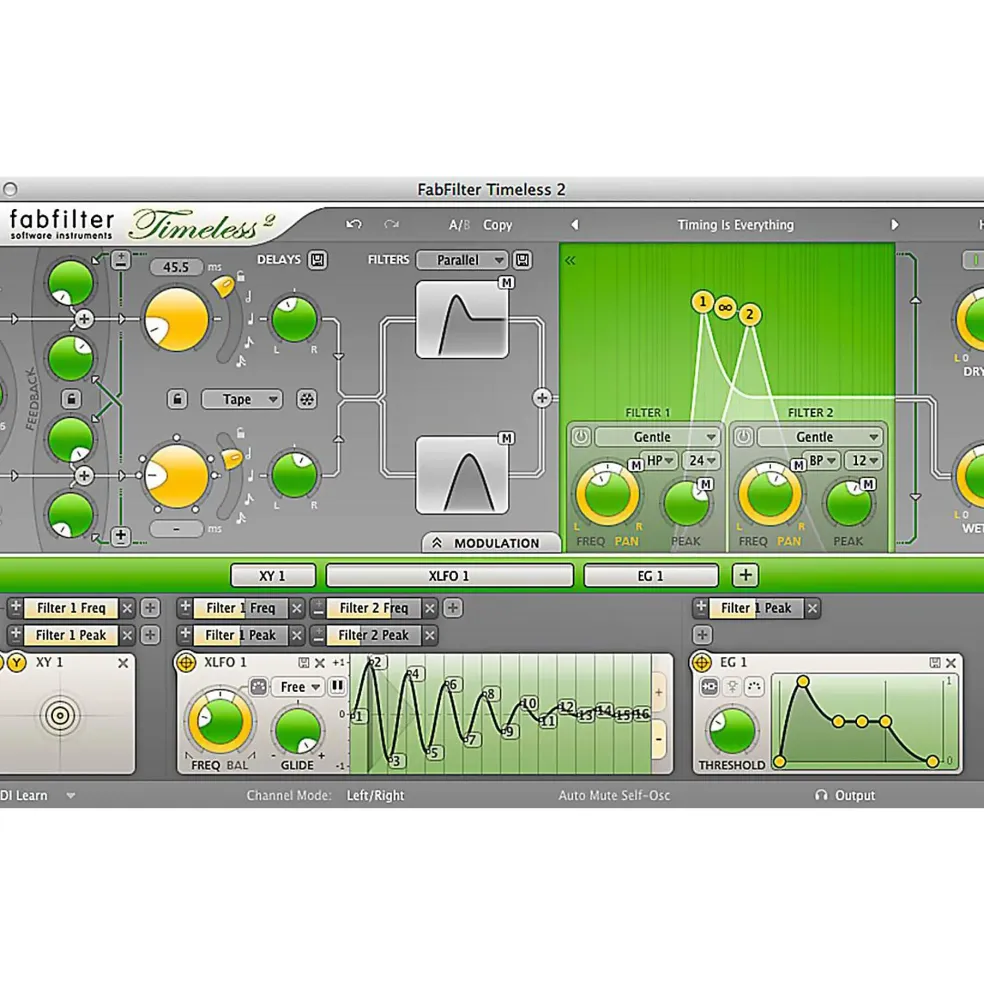Open the Tape delay mode dropdown

point(242,399)
